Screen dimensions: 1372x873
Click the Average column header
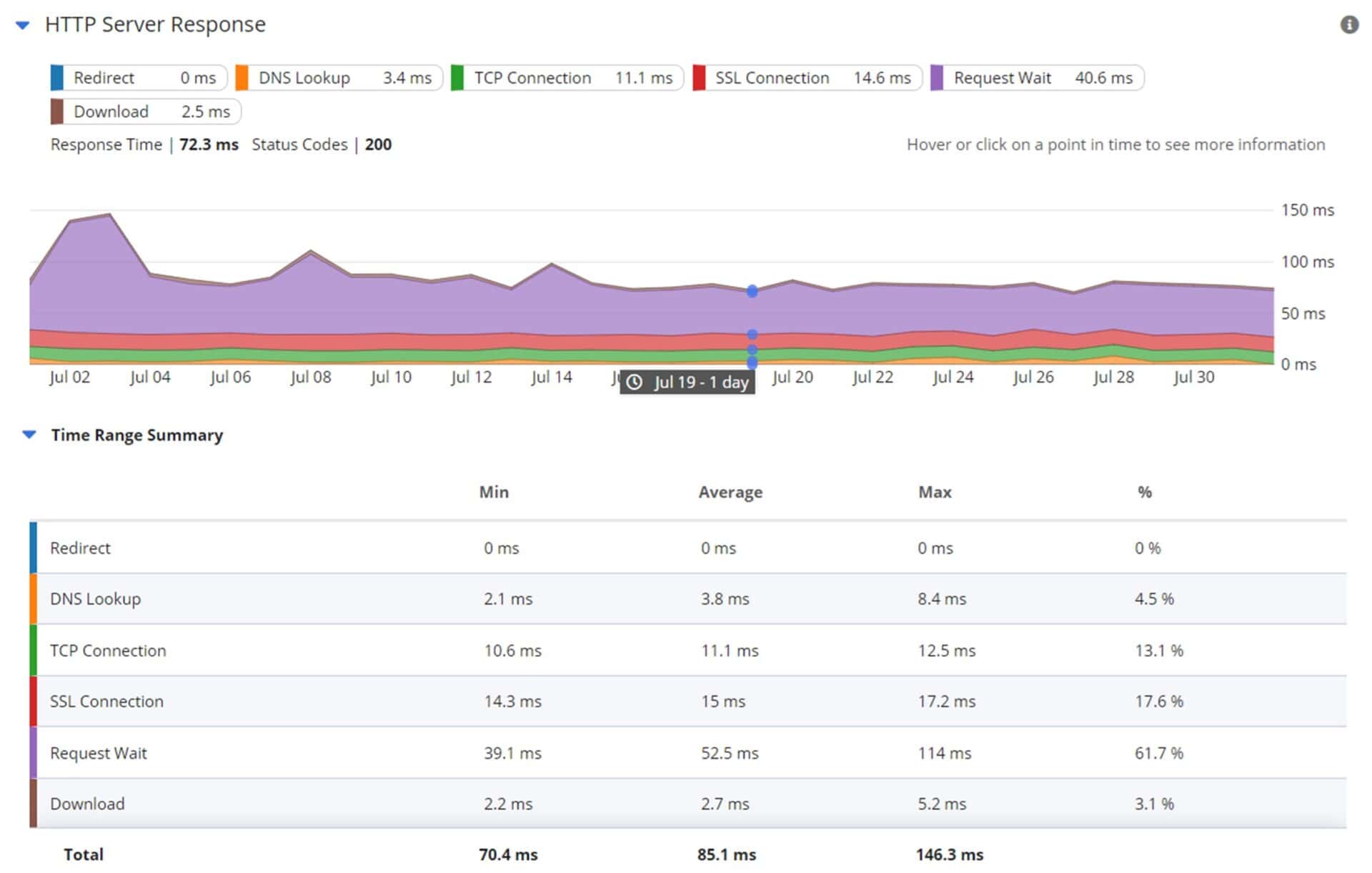[730, 492]
